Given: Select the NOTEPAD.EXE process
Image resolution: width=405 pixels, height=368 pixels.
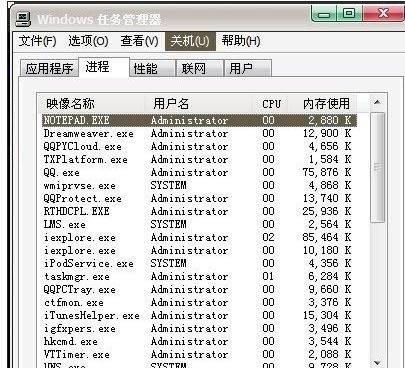Looking at the screenshot, I should click(199, 120).
